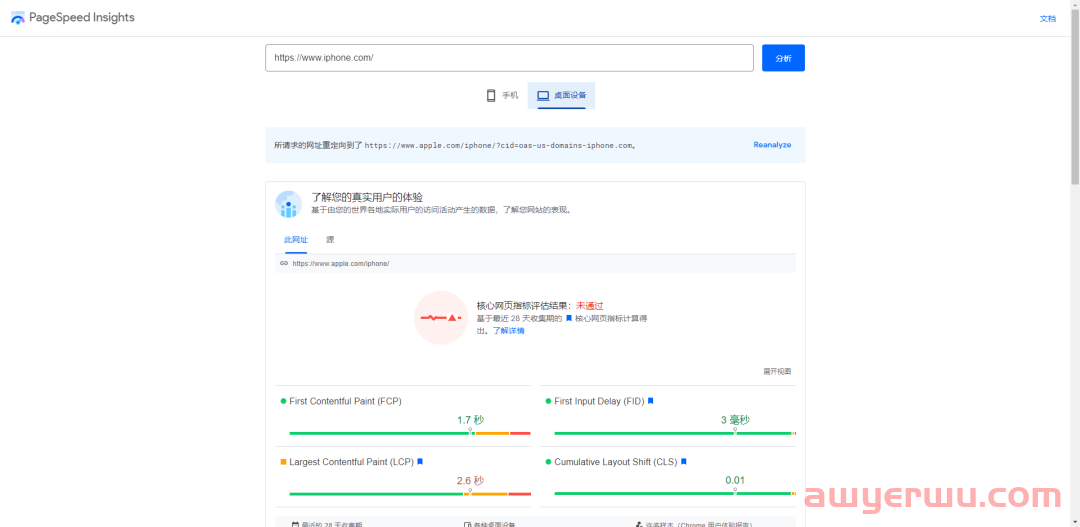Click into the URL input field
This screenshot has width=1080, height=527.
509,58
